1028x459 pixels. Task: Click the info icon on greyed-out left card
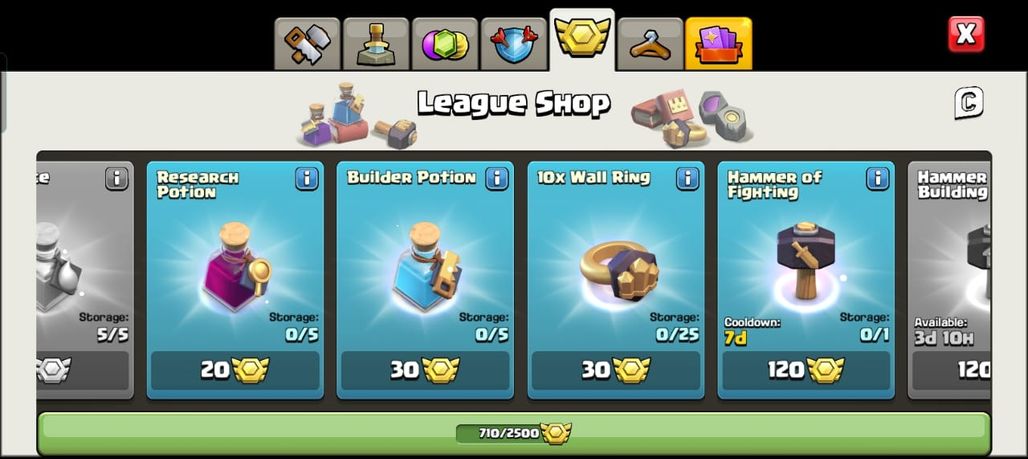(116, 178)
